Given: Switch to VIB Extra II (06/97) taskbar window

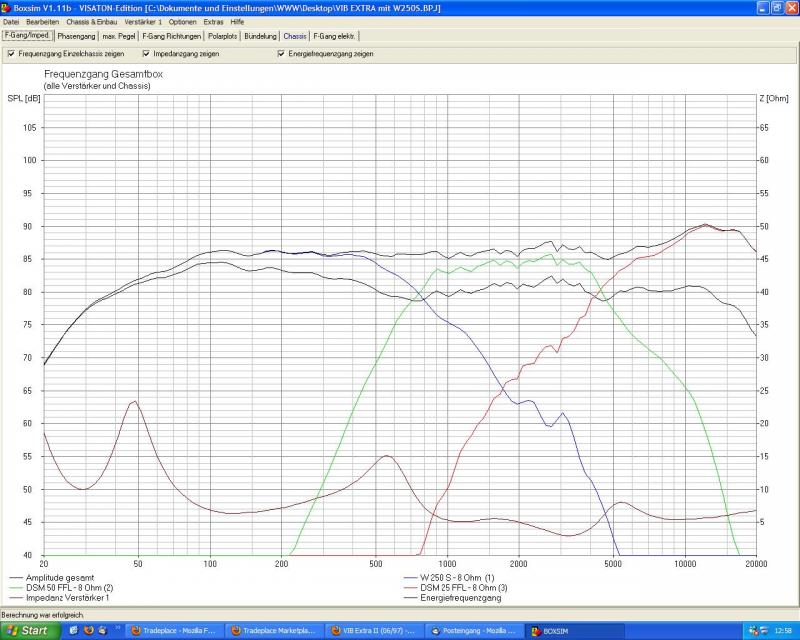Looking at the screenshot, I should 374,631.
